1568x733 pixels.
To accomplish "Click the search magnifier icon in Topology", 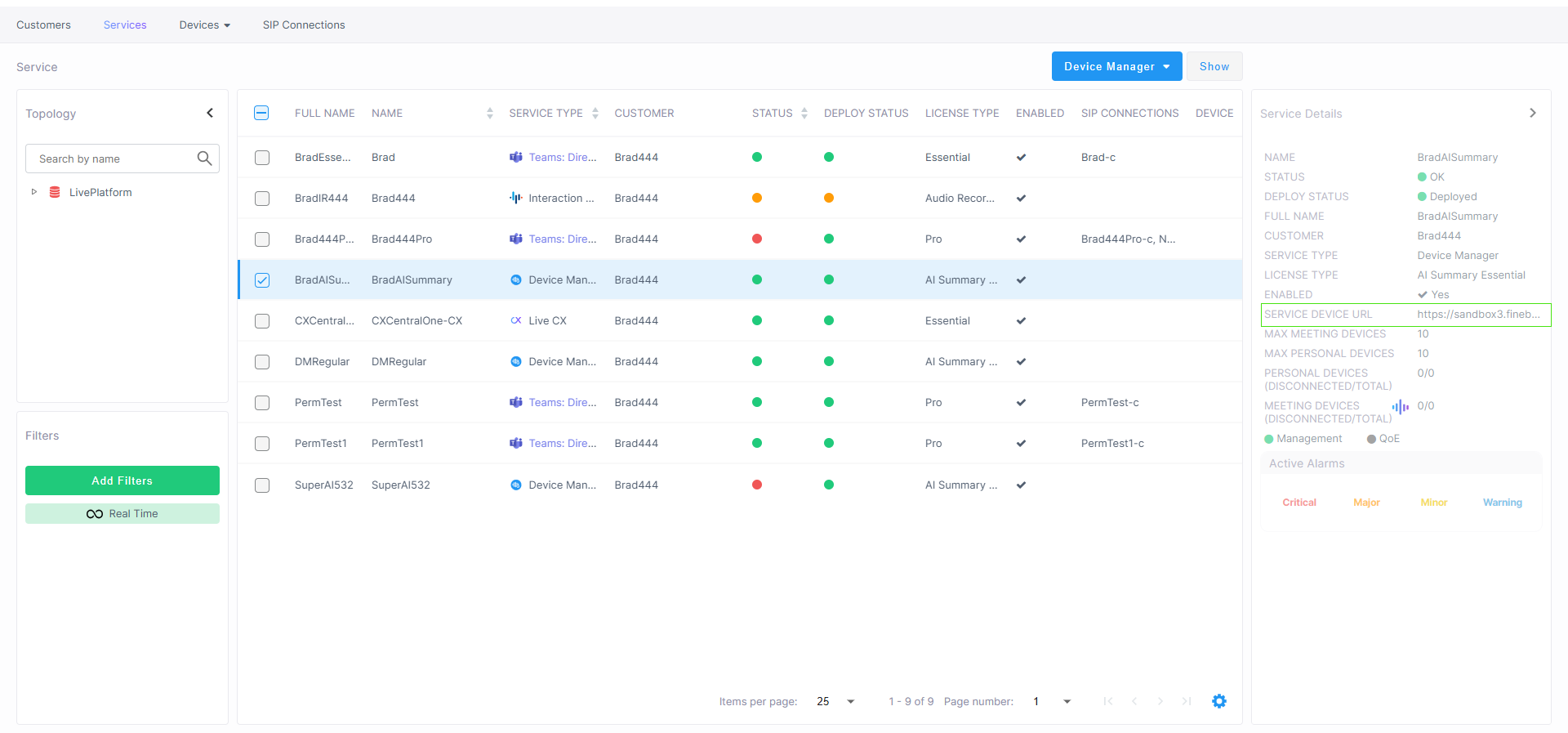I will (x=204, y=159).
